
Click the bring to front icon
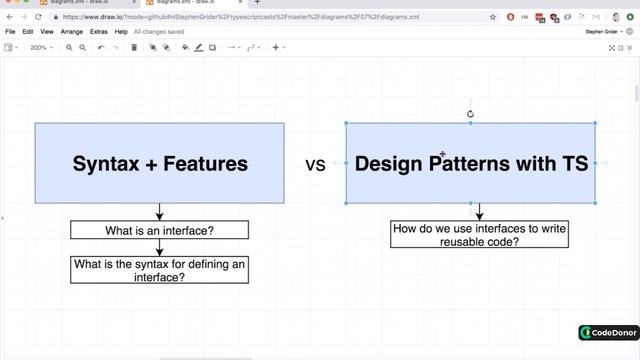153,47
